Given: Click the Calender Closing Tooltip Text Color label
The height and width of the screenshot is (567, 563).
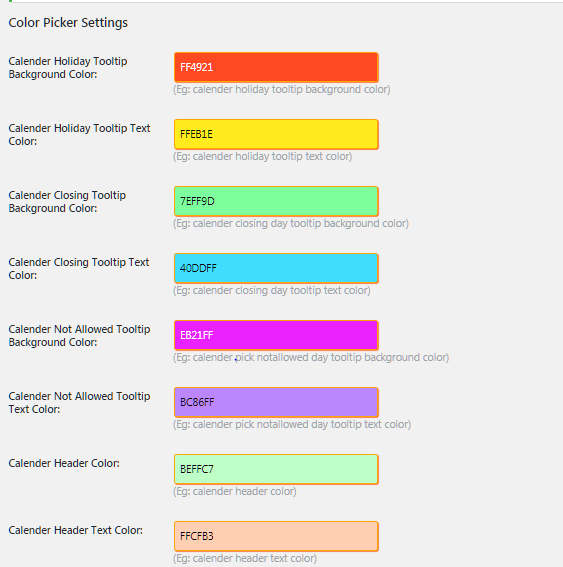Looking at the screenshot, I should click(x=79, y=268).
